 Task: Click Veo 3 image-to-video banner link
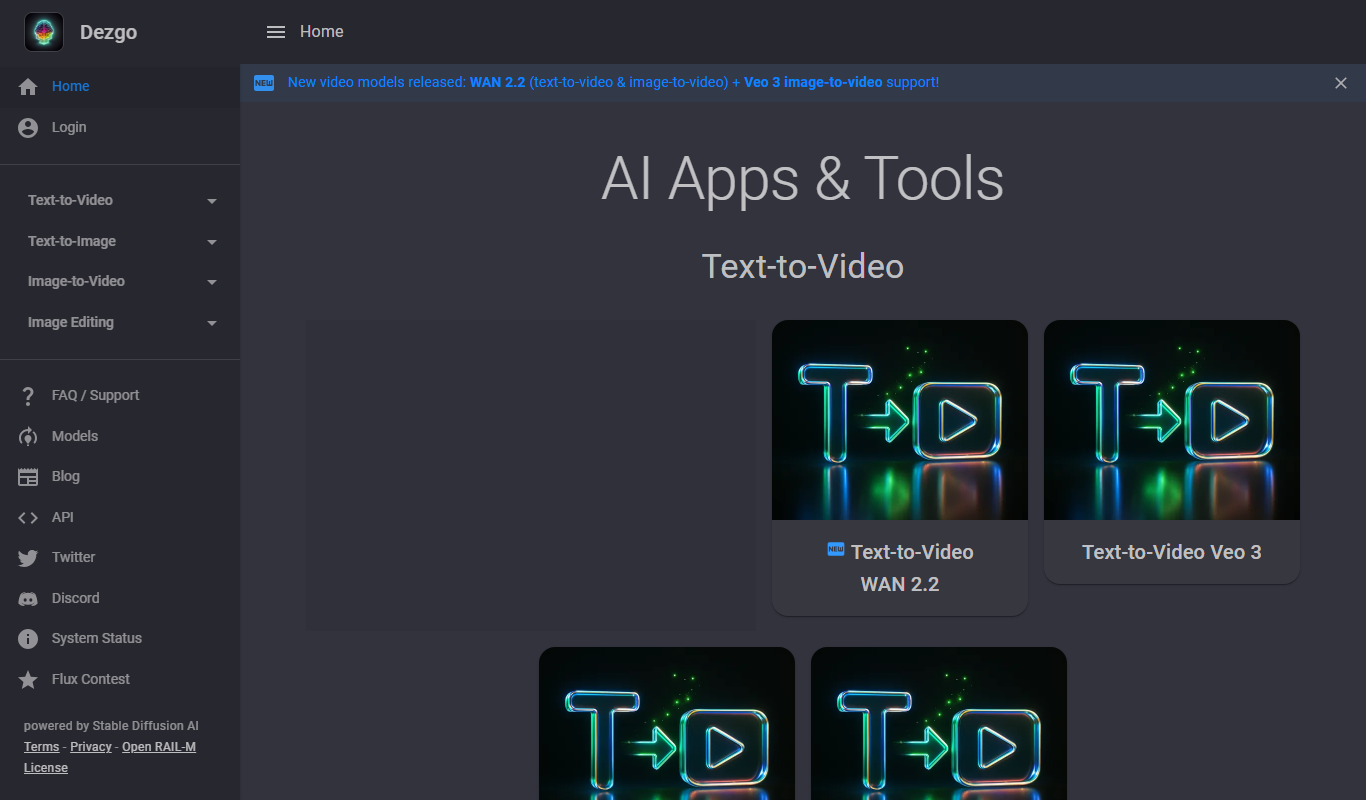(813, 82)
